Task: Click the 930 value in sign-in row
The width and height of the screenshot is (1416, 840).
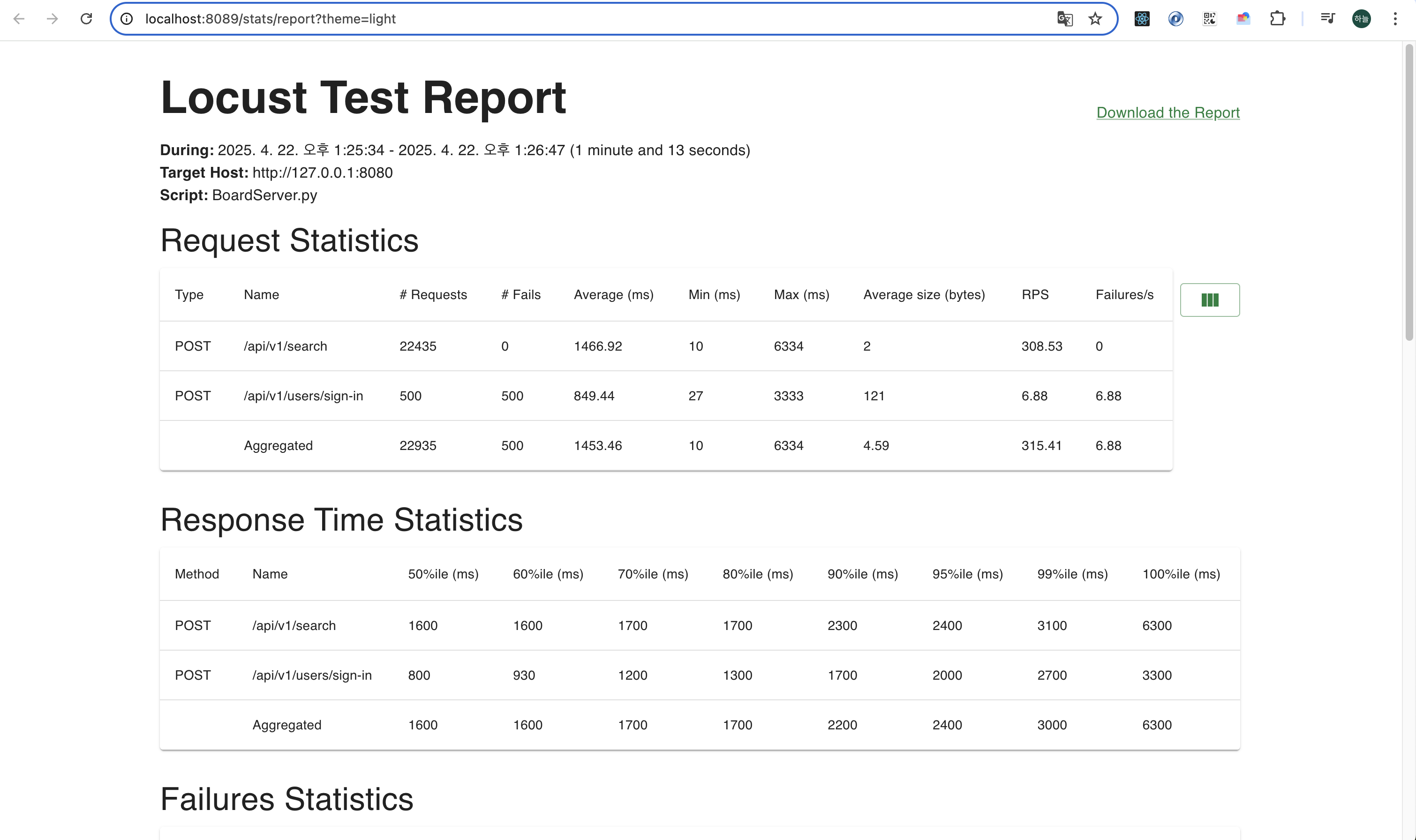Action: pyautogui.click(x=524, y=676)
